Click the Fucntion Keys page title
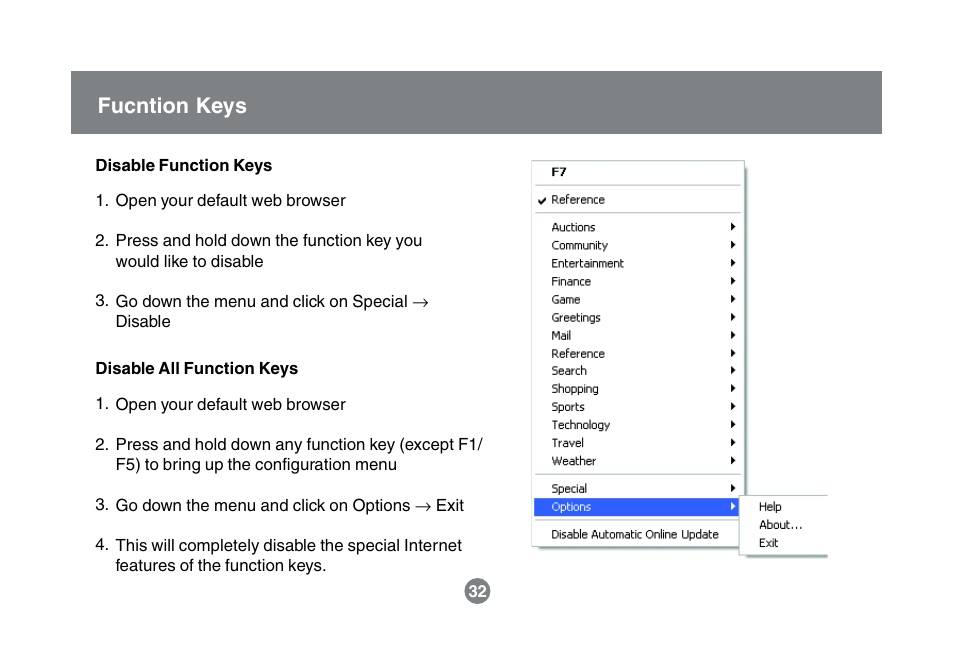 (172, 106)
